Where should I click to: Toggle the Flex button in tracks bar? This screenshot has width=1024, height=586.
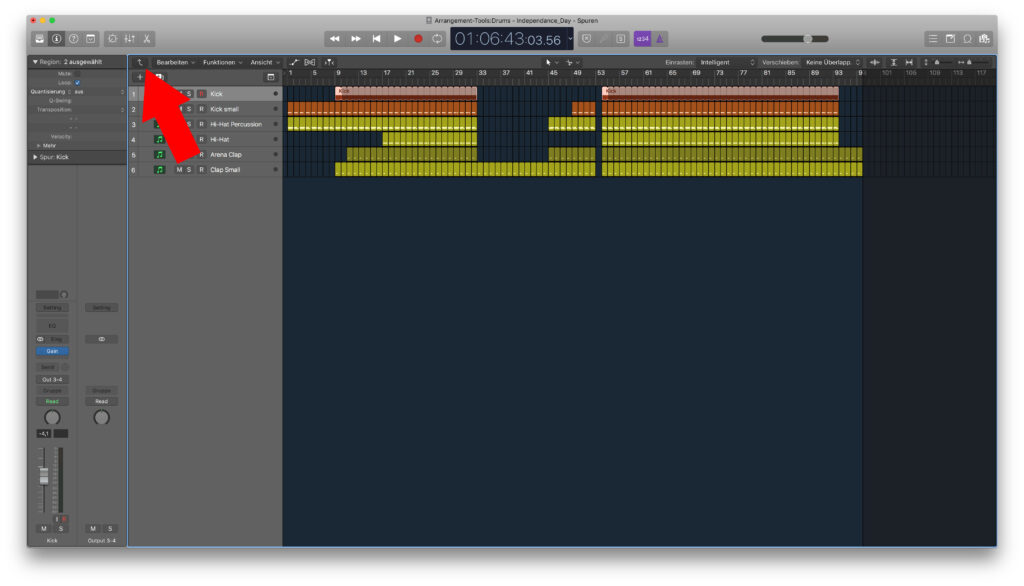310,62
